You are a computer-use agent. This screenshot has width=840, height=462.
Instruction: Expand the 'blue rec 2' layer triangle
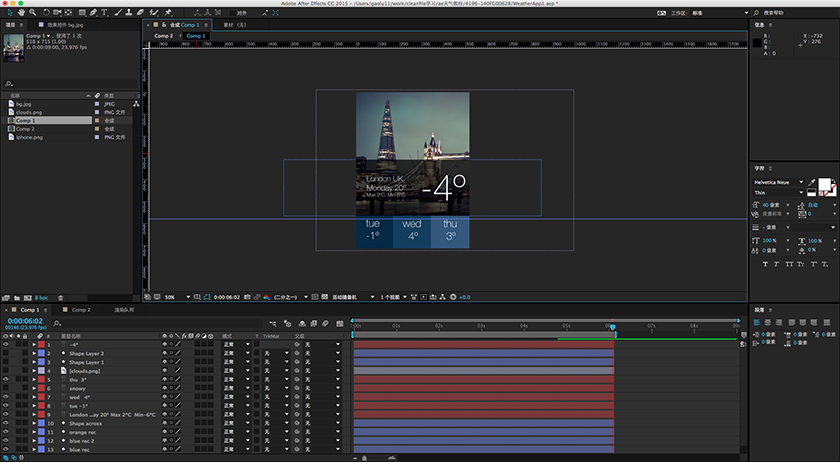(34, 441)
